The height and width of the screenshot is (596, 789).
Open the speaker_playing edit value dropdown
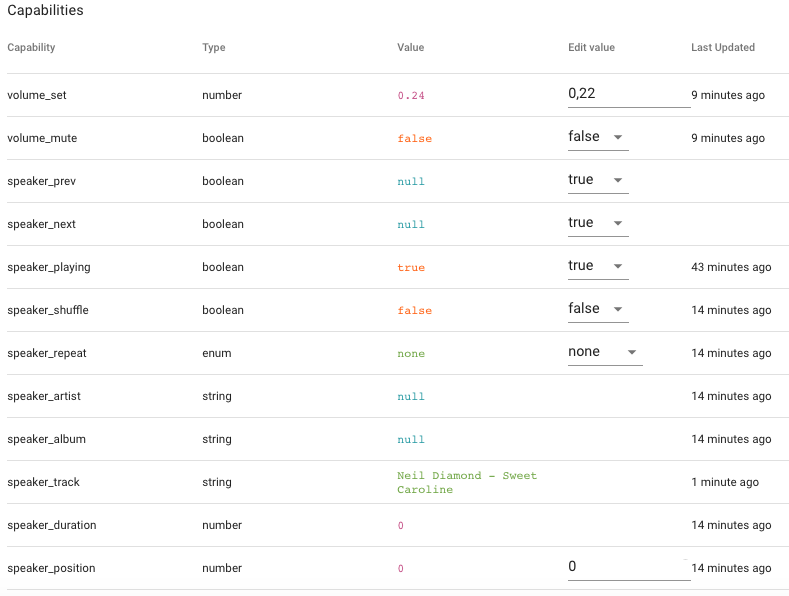click(597, 266)
